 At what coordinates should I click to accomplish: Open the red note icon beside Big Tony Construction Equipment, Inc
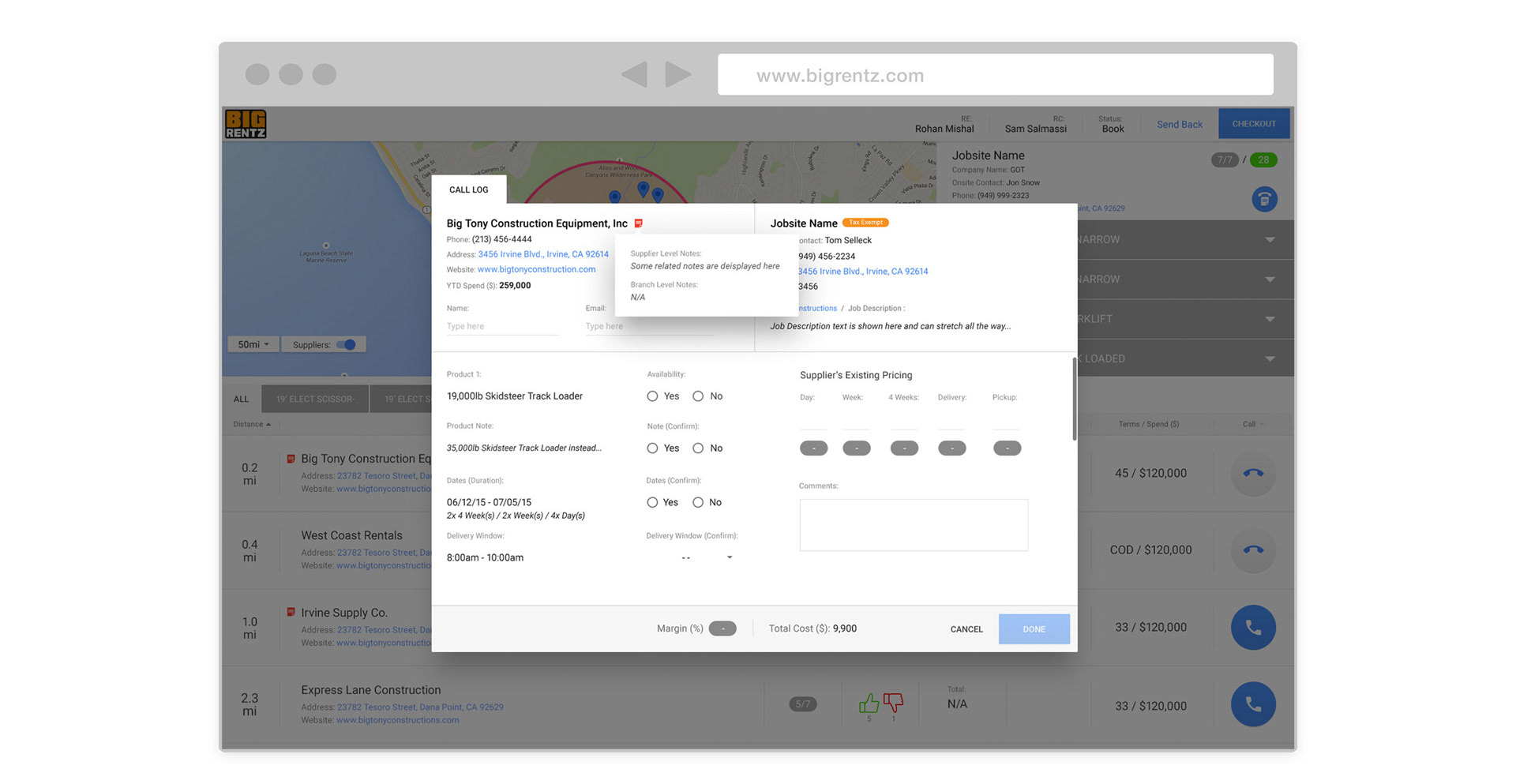(639, 223)
